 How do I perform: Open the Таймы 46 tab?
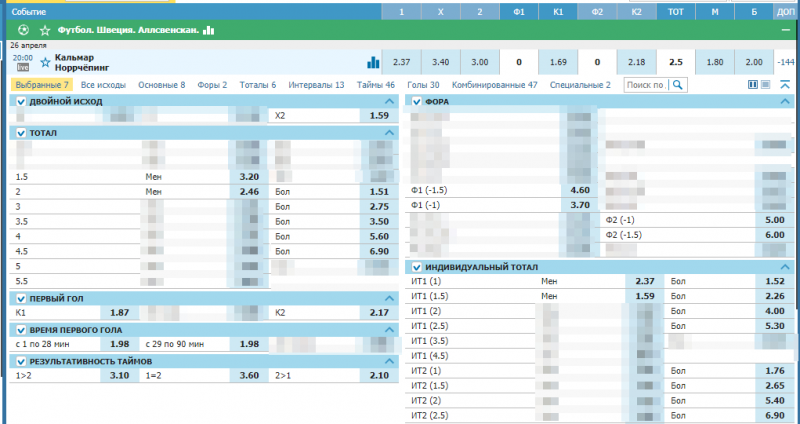[x=375, y=86]
